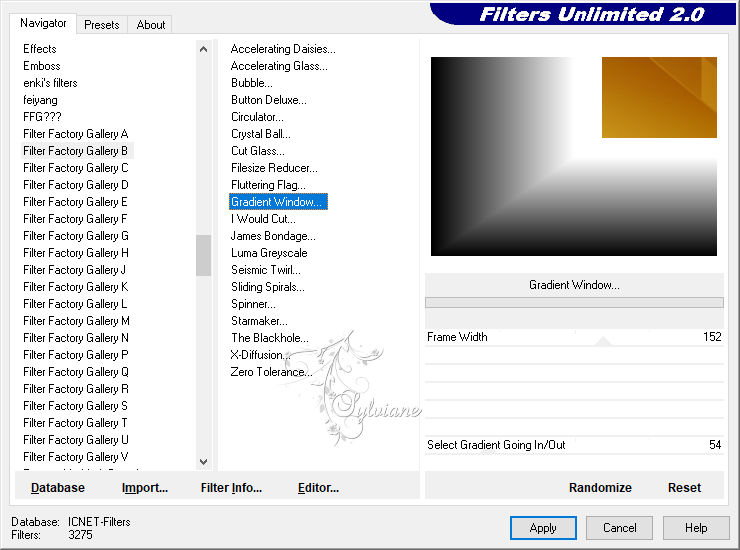
Task: Choose Cut Glass... filter
Action: [x=258, y=151]
